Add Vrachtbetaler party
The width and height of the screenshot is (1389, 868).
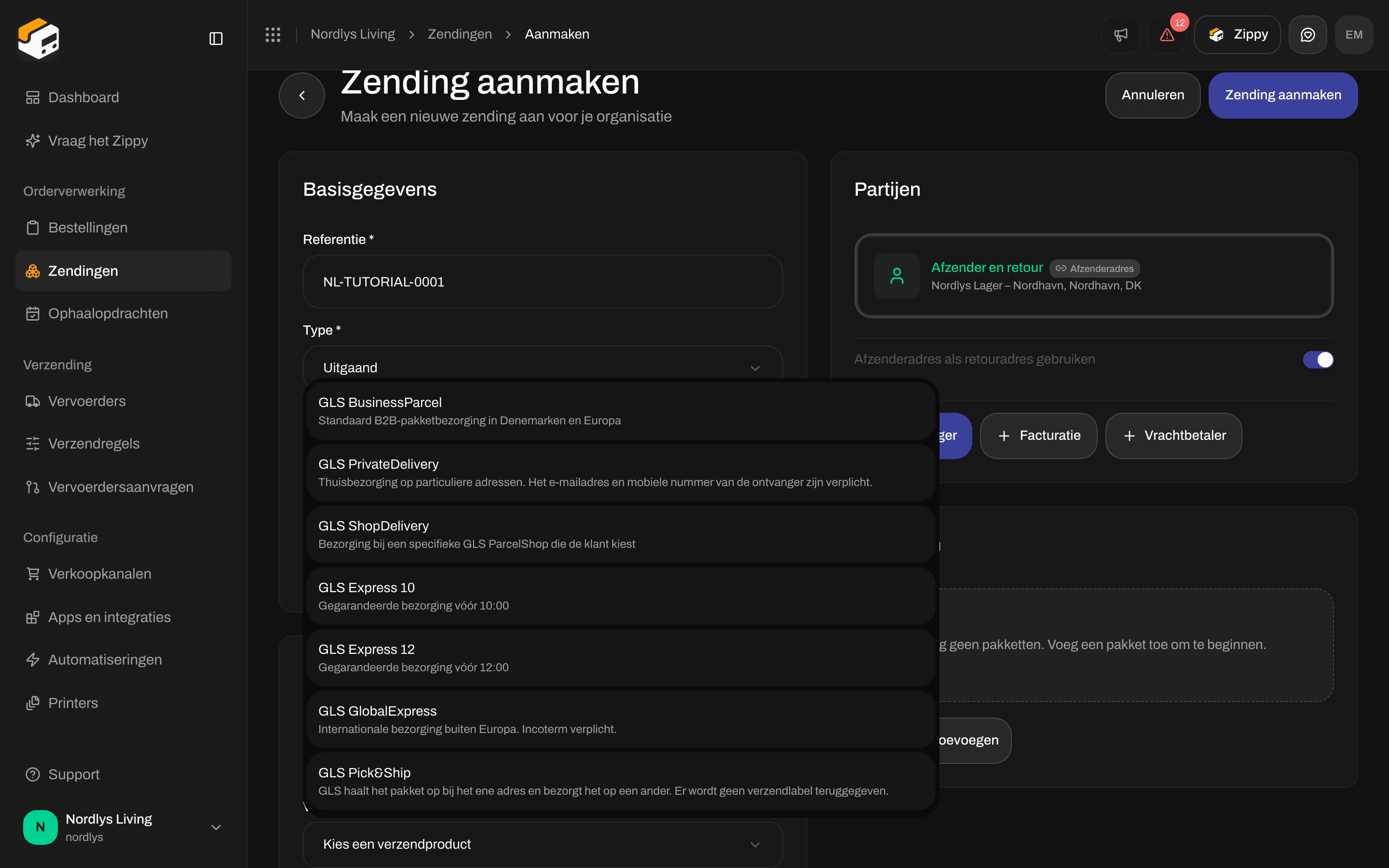[1173, 436]
